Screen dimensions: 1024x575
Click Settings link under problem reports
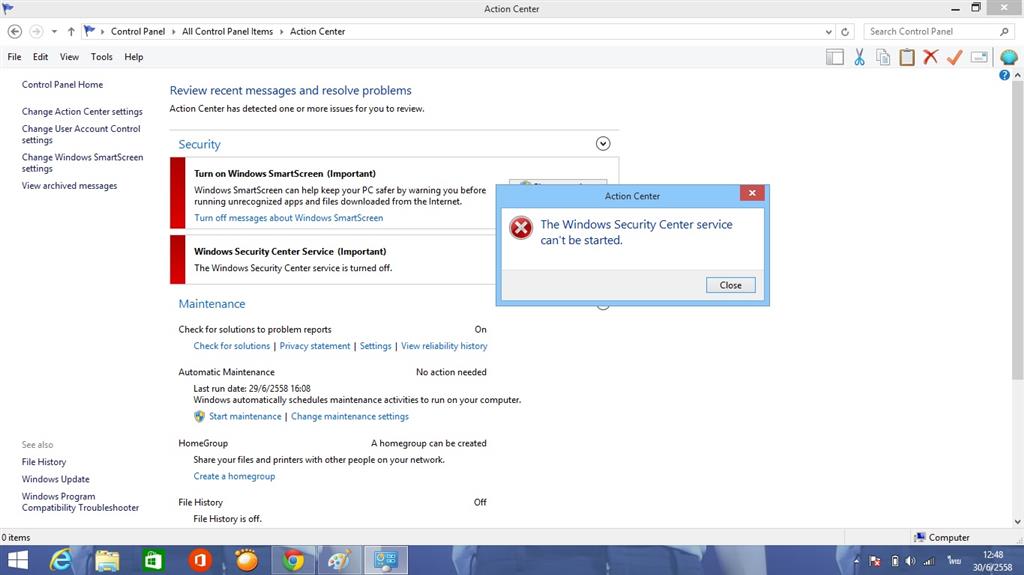(376, 346)
